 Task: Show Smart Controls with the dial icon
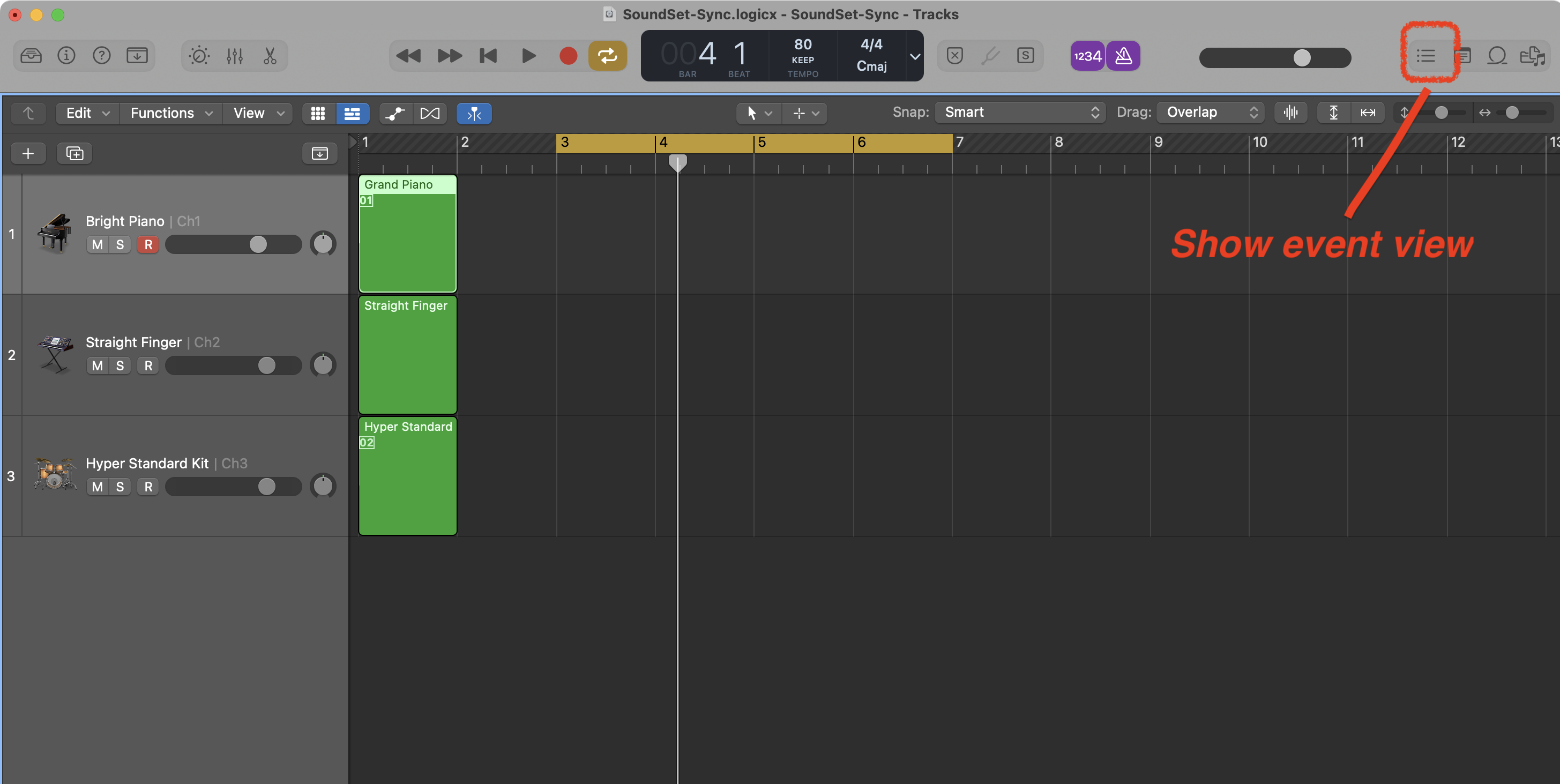pyautogui.click(x=199, y=56)
